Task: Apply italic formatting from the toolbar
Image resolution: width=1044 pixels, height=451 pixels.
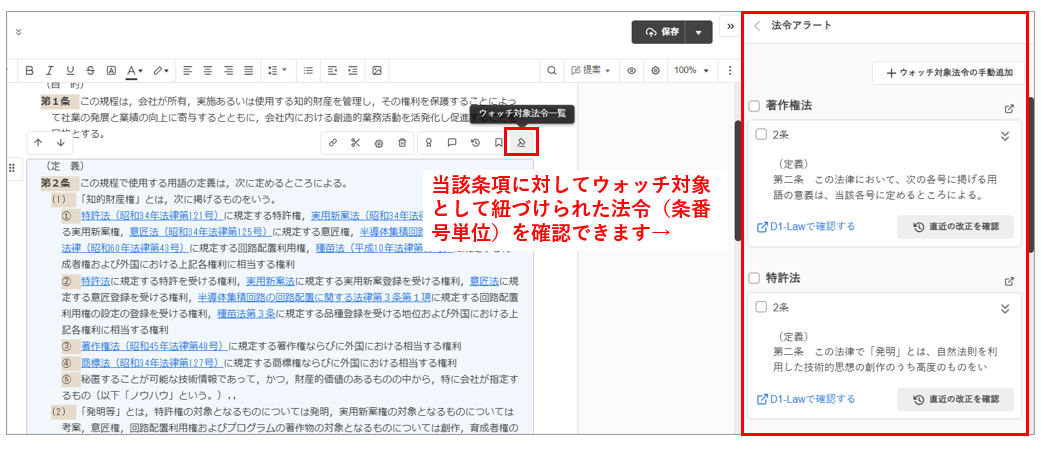Action: pos(49,71)
